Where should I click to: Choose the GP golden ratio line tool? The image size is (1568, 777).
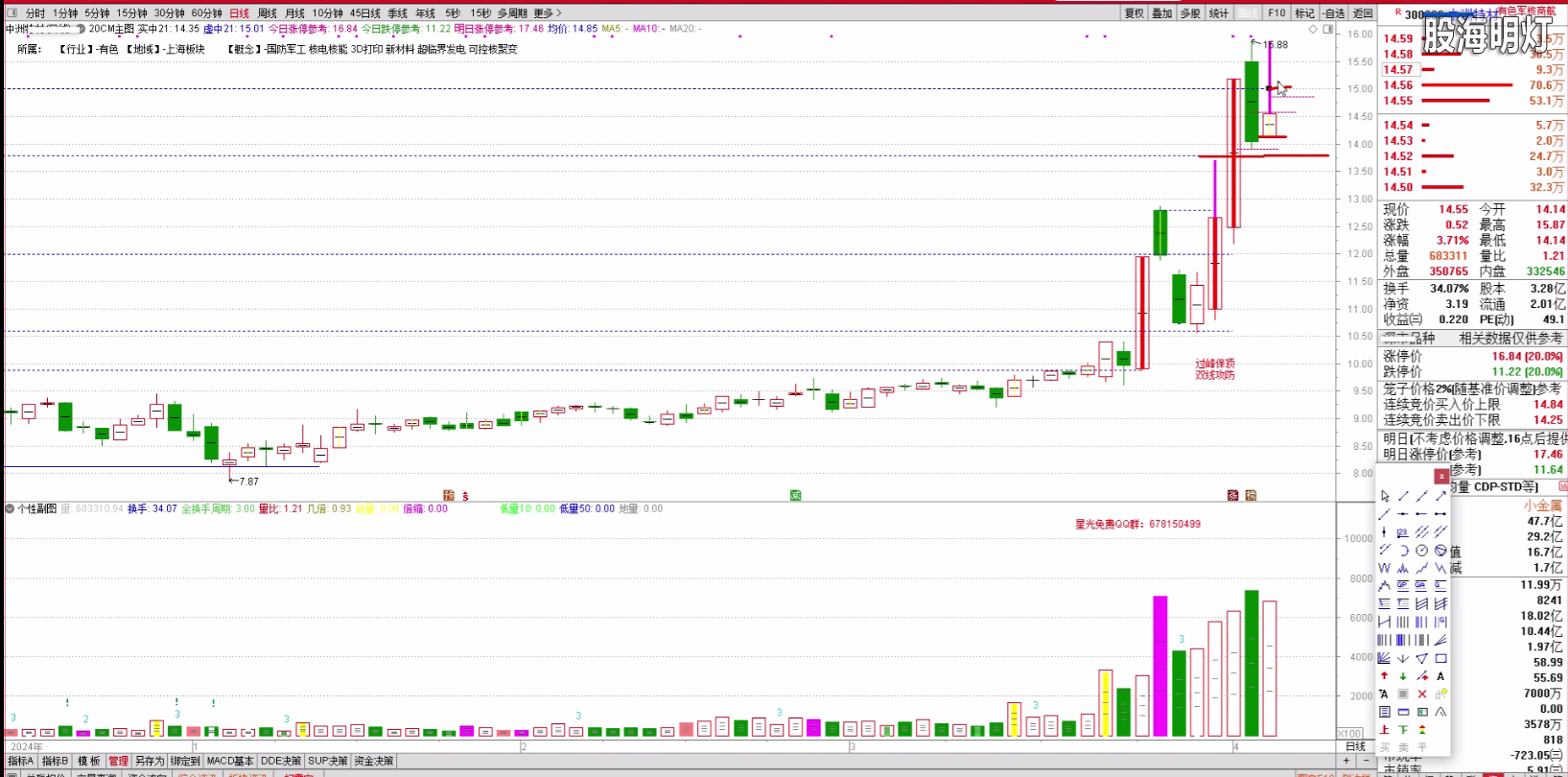point(1403,585)
